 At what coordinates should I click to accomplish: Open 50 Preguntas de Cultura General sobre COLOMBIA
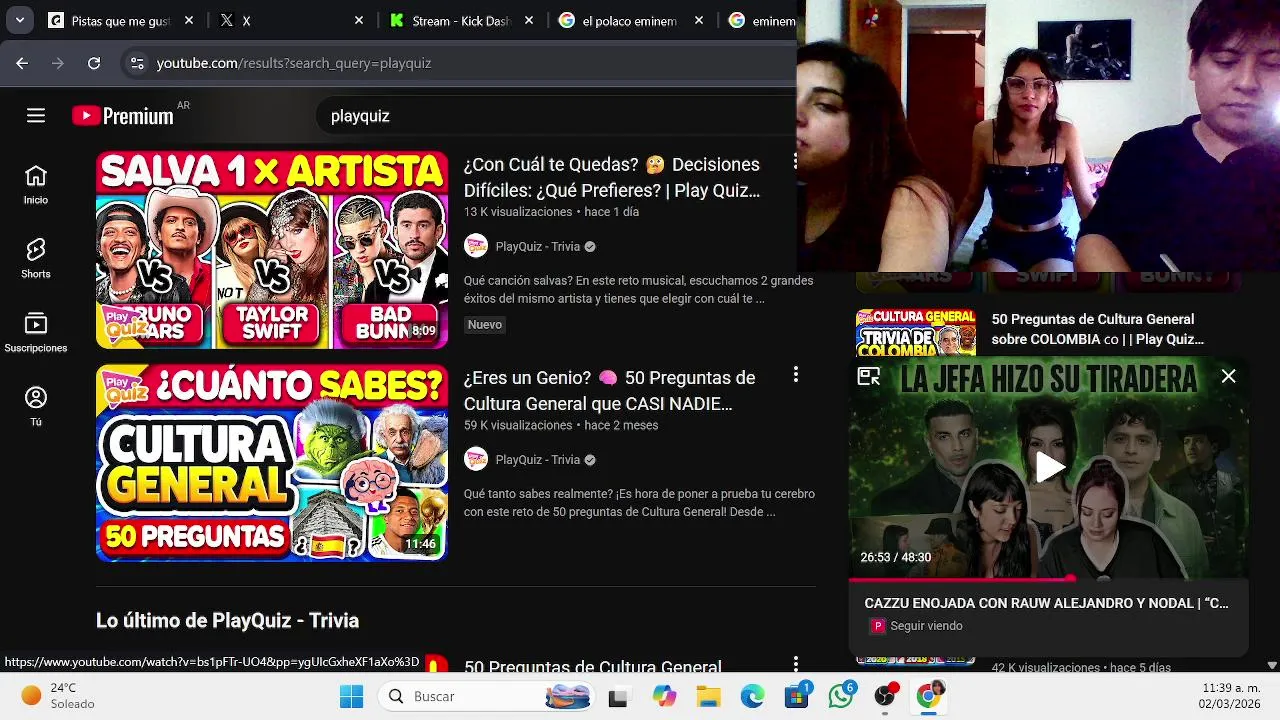pyautogui.click(x=1098, y=329)
